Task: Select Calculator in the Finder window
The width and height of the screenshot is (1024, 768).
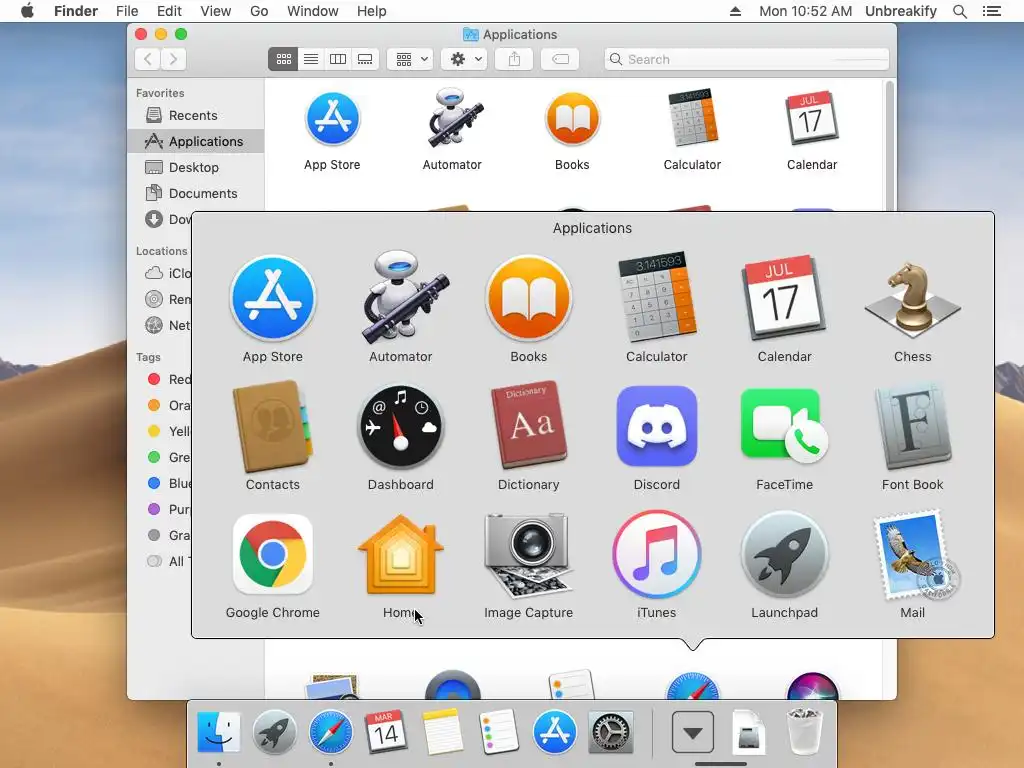Action: tap(692, 118)
